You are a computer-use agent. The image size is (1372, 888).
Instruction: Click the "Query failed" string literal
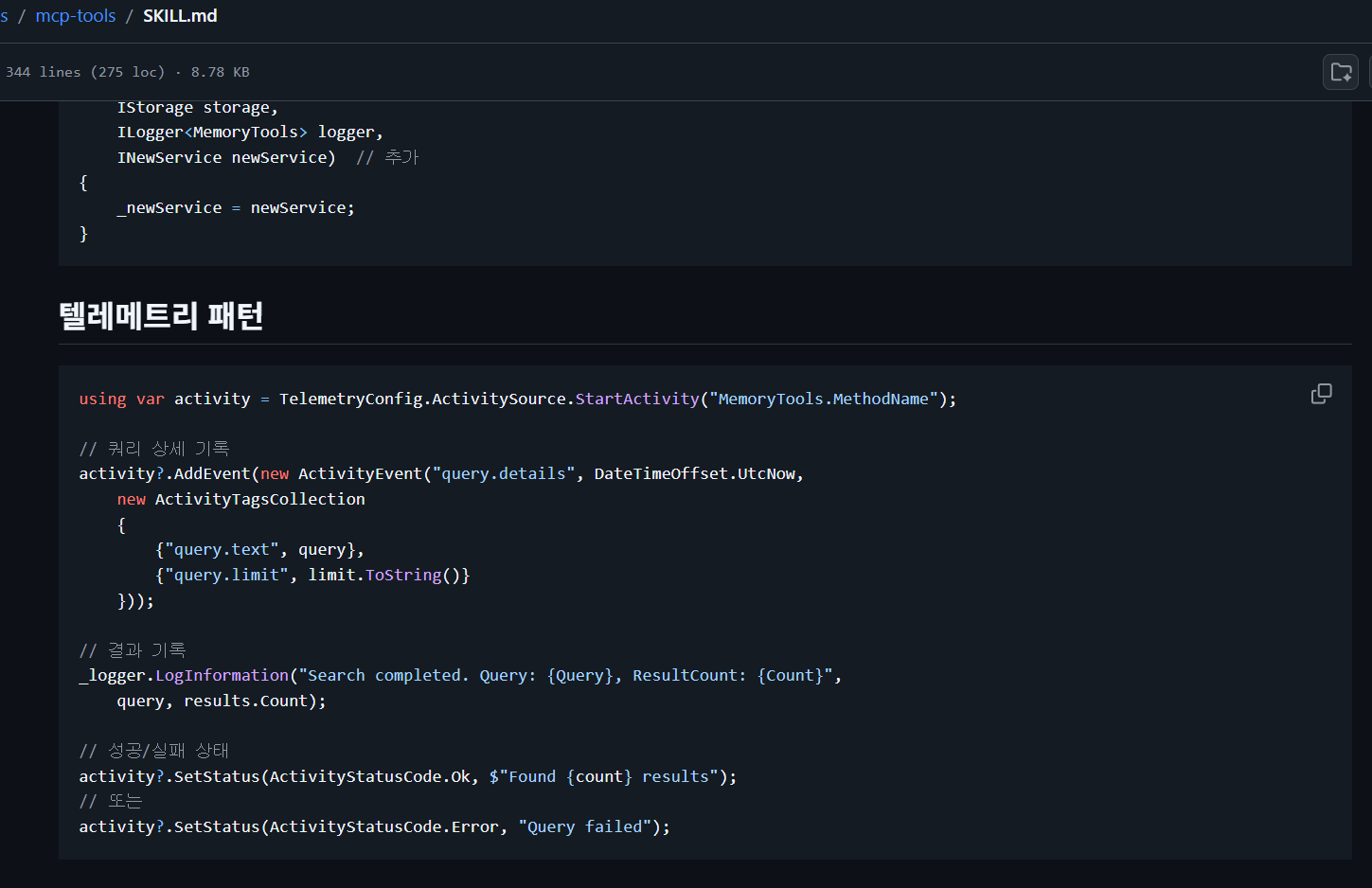[x=584, y=826]
